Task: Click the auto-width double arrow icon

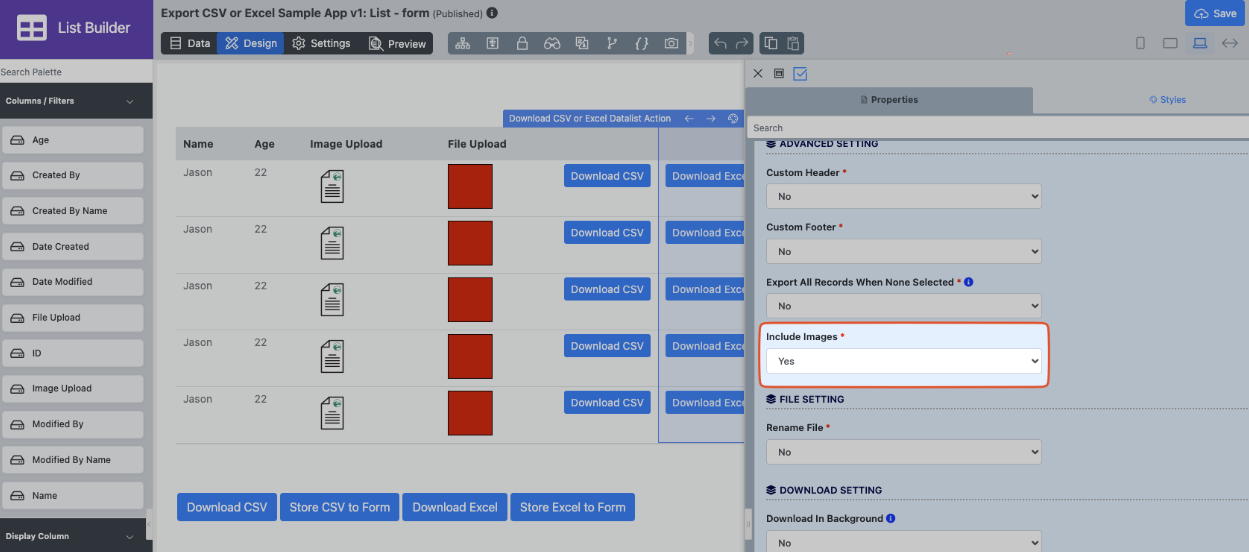Action: click(1230, 44)
